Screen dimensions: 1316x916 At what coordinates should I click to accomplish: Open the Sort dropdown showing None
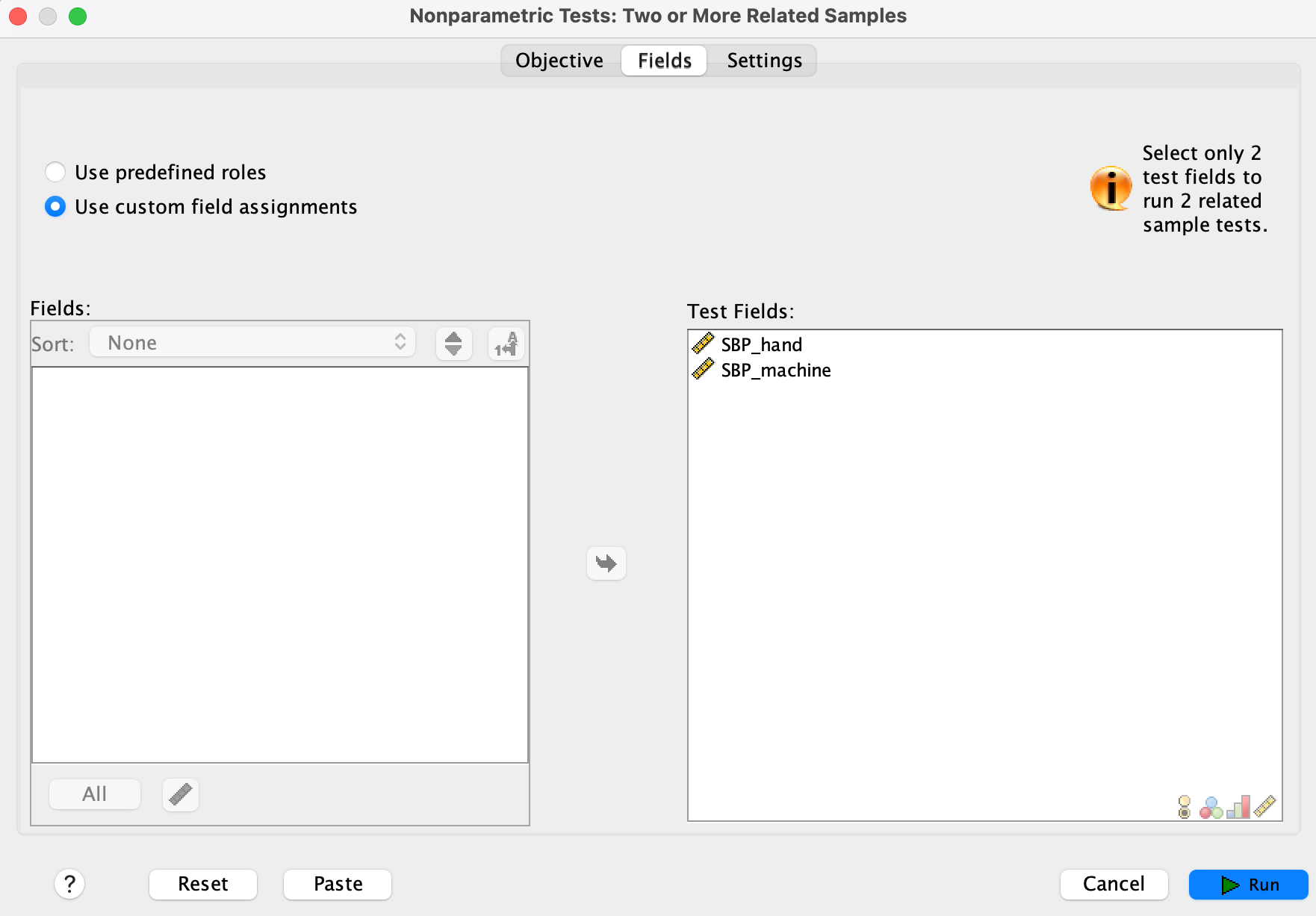coord(252,343)
